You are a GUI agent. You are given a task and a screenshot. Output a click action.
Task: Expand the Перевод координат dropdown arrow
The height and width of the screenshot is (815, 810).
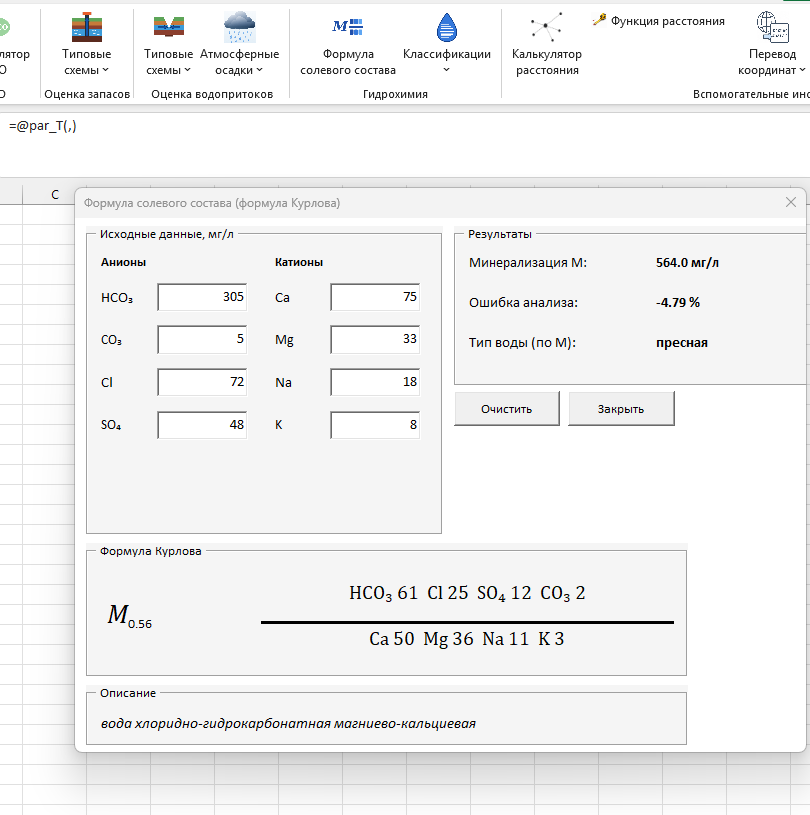coord(802,70)
